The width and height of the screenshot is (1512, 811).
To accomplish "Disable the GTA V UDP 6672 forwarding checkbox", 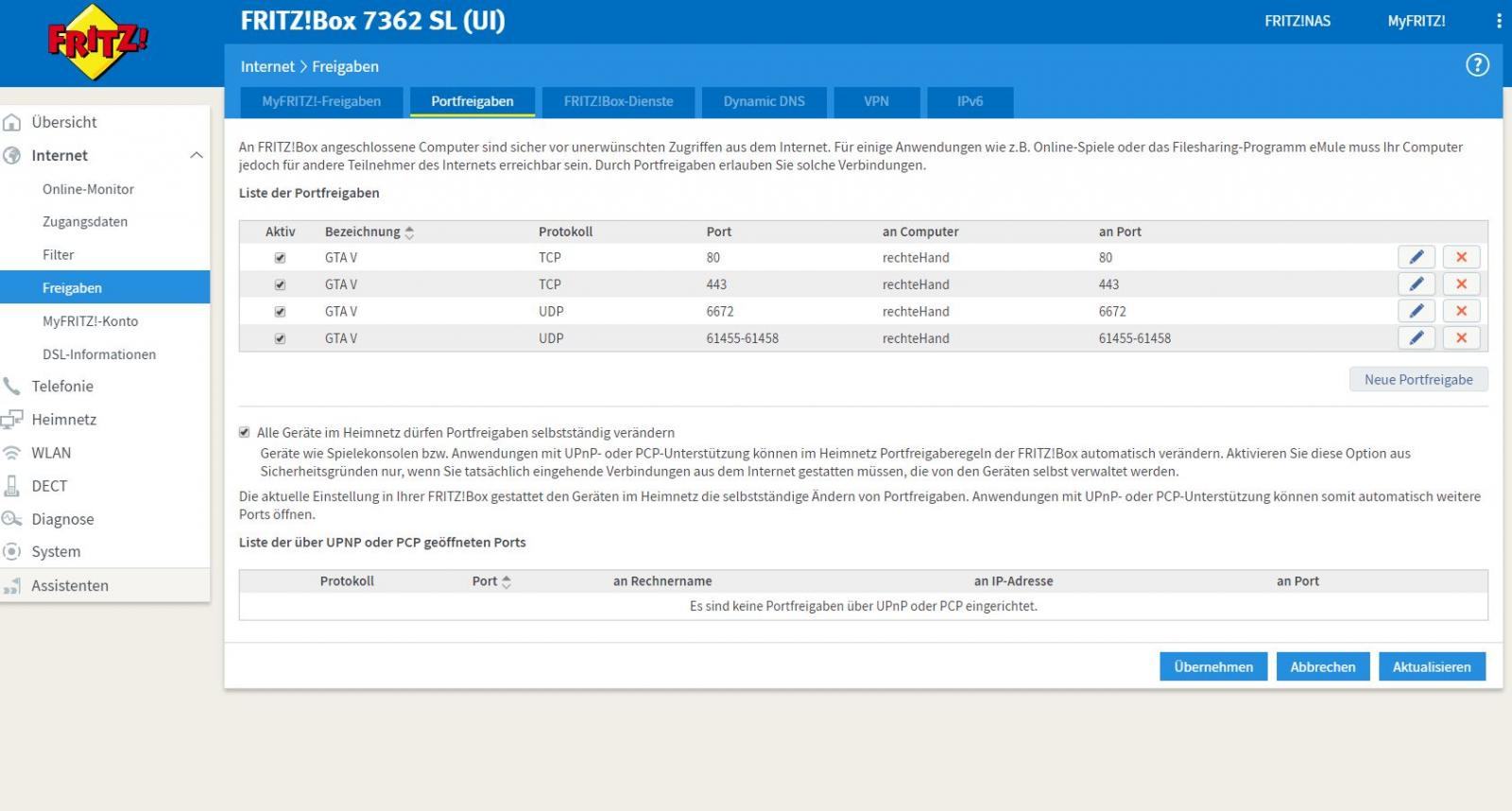I will click(280, 311).
